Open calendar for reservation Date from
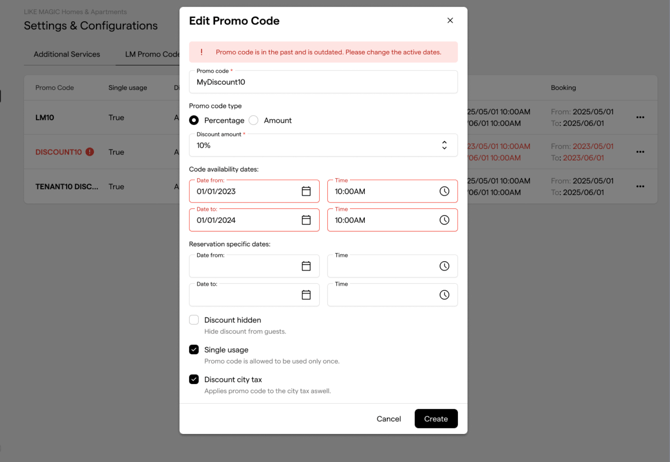This screenshot has width=670, height=462. [306, 266]
